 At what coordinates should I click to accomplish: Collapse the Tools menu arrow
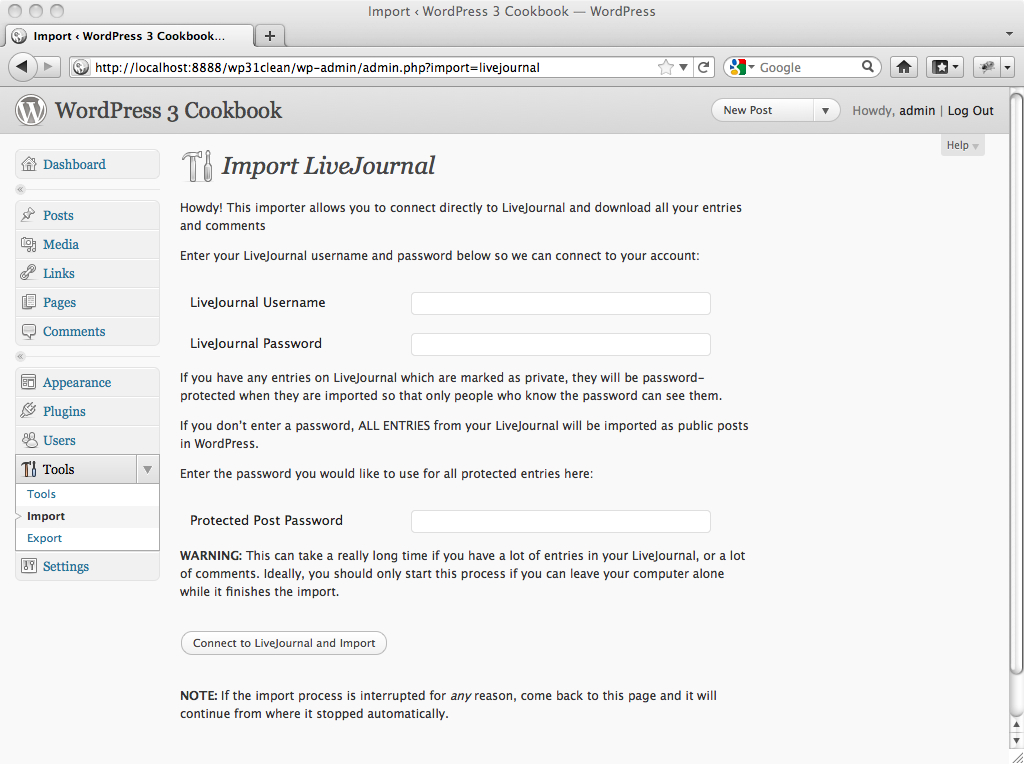click(148, 469)
